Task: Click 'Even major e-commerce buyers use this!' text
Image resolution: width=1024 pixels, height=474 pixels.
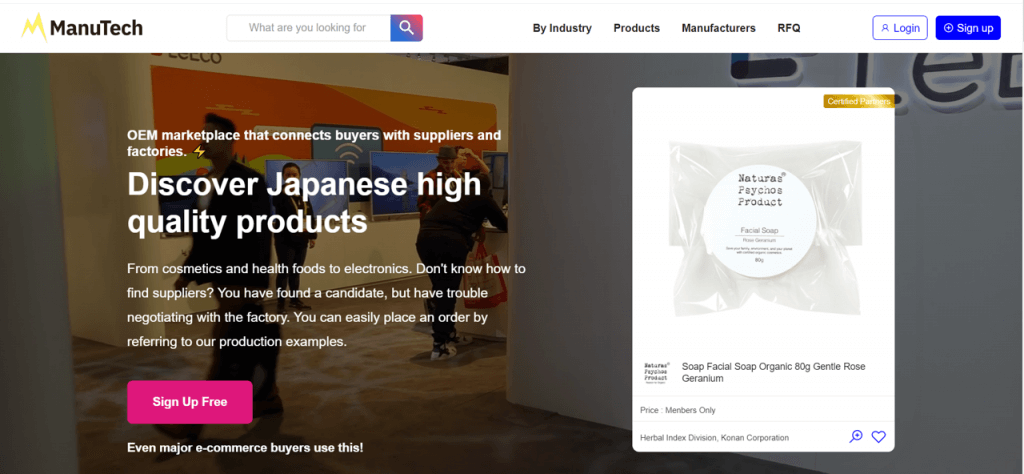Action: tap(246, 448)
